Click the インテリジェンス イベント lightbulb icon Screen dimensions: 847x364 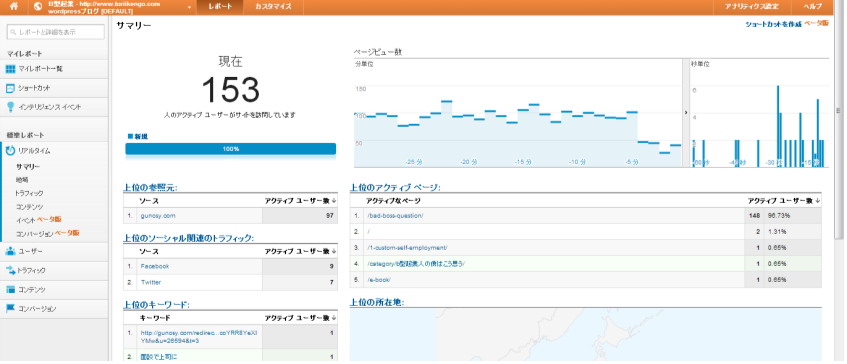tap(10, 107)
